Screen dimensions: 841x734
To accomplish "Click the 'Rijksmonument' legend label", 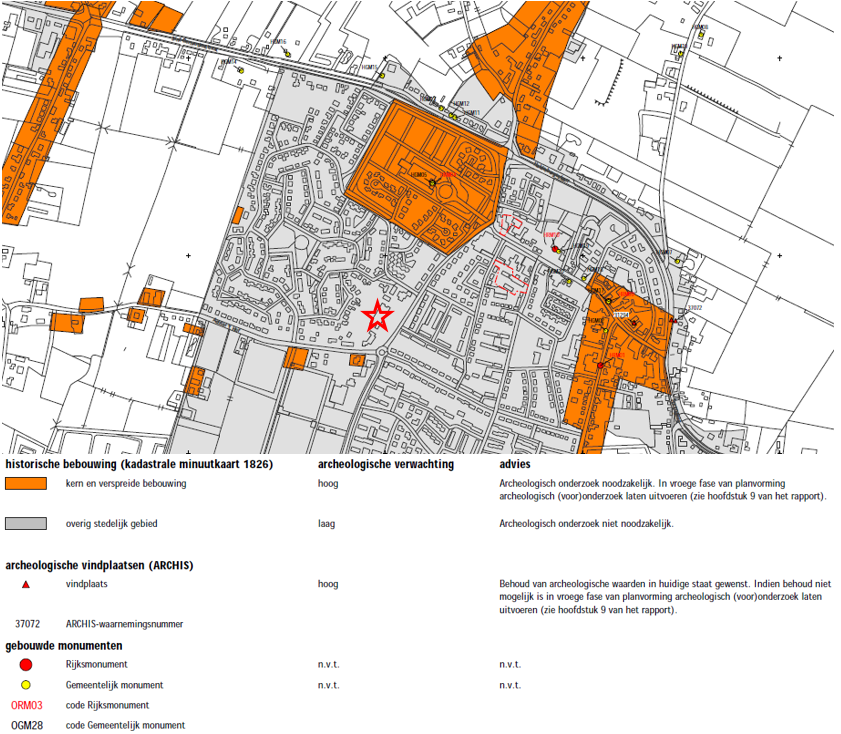I will pos(97,665).
